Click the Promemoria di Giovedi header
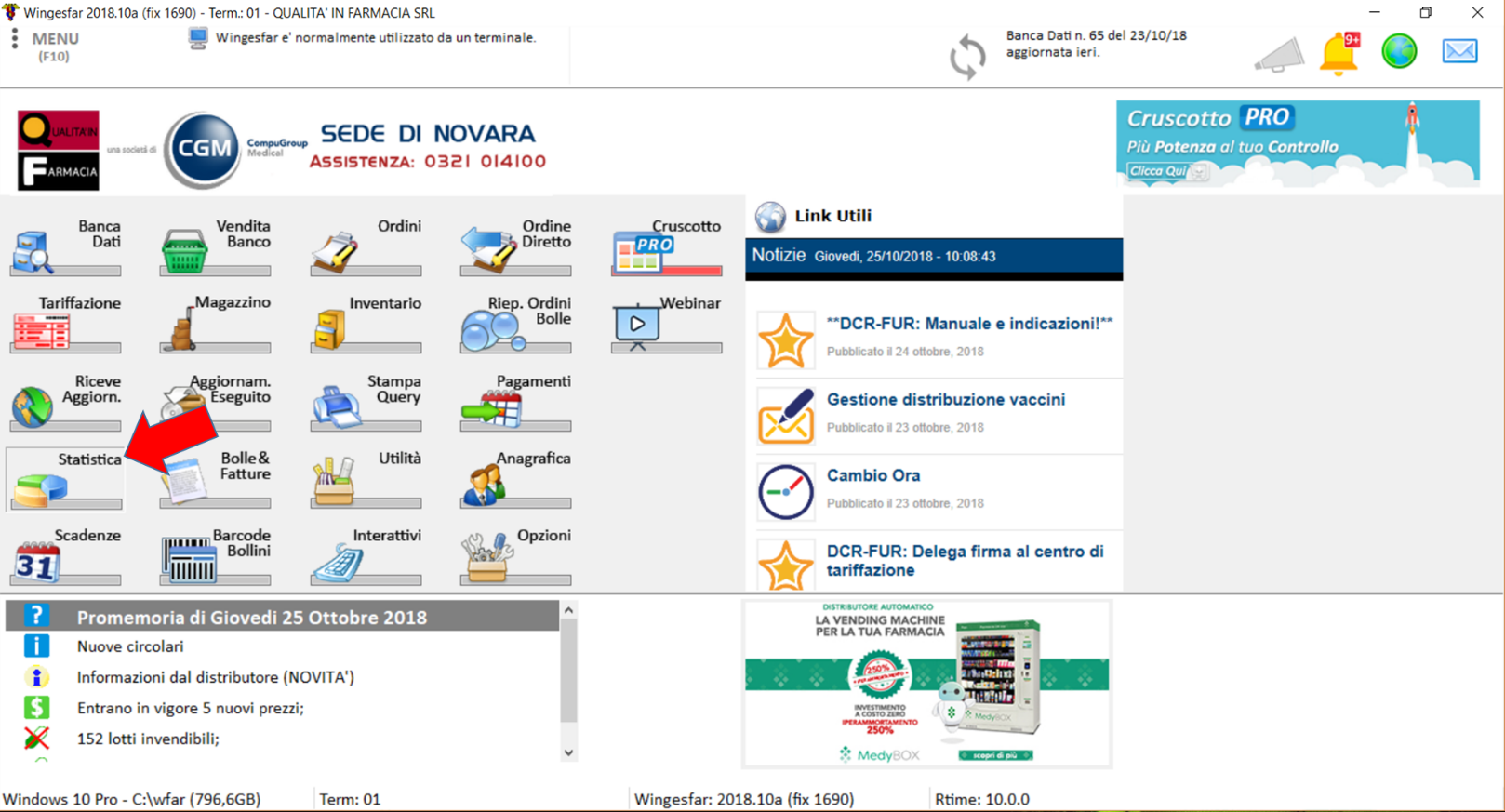This screenshot has width=1505, height=812. point(251,618)
